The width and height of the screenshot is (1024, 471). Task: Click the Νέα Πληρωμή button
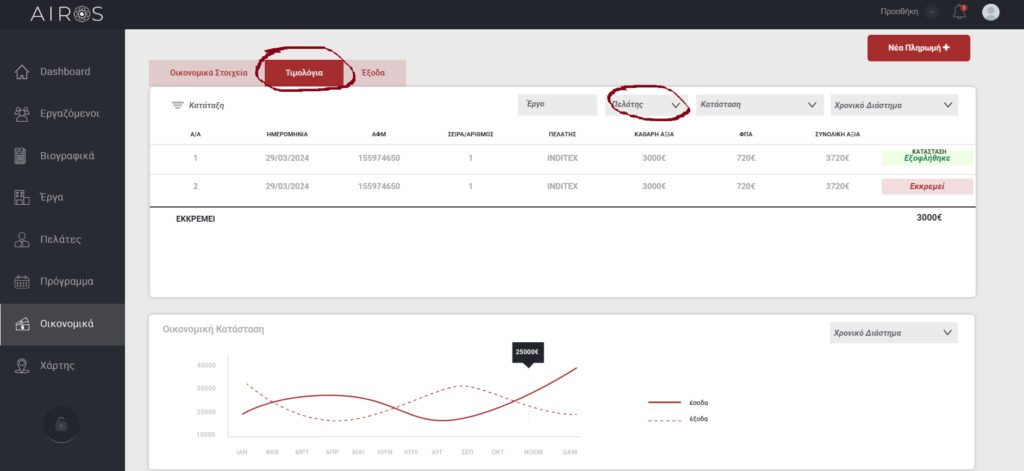pos(918,48)
